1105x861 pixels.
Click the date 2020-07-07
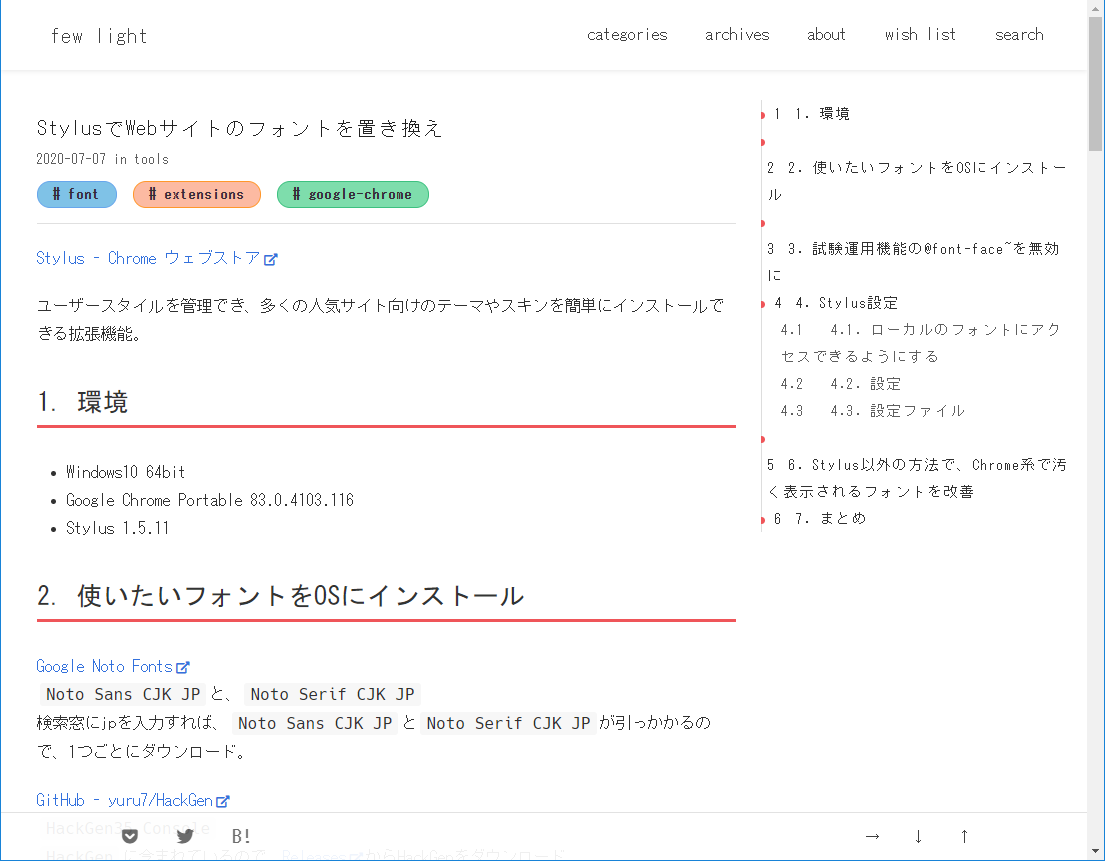71,159
